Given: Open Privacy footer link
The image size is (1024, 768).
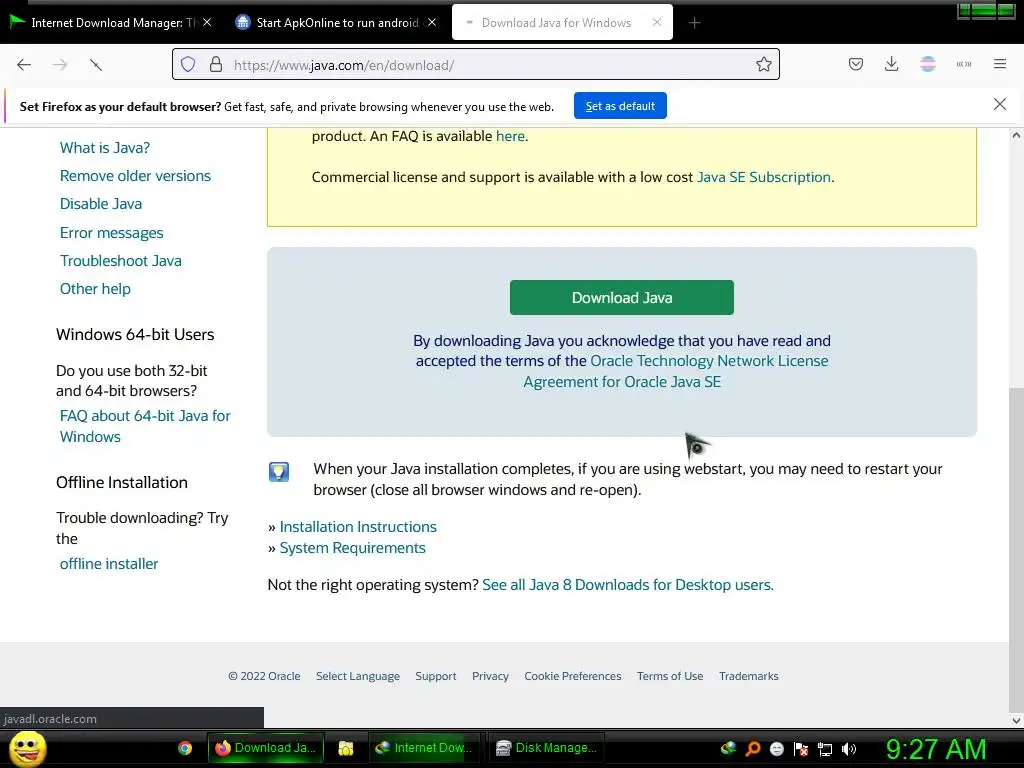Looking at the screenshot, I should (x=490, y=677).
